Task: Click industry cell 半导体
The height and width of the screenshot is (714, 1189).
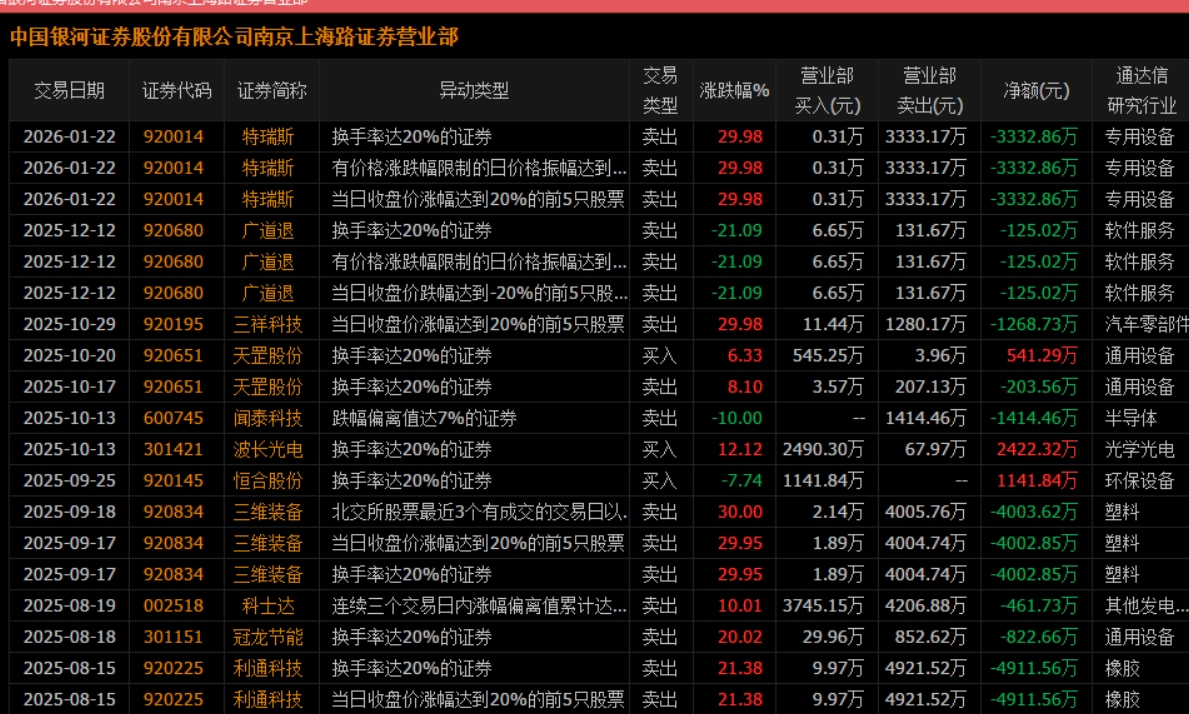Action: click(x=1131, y=418)
